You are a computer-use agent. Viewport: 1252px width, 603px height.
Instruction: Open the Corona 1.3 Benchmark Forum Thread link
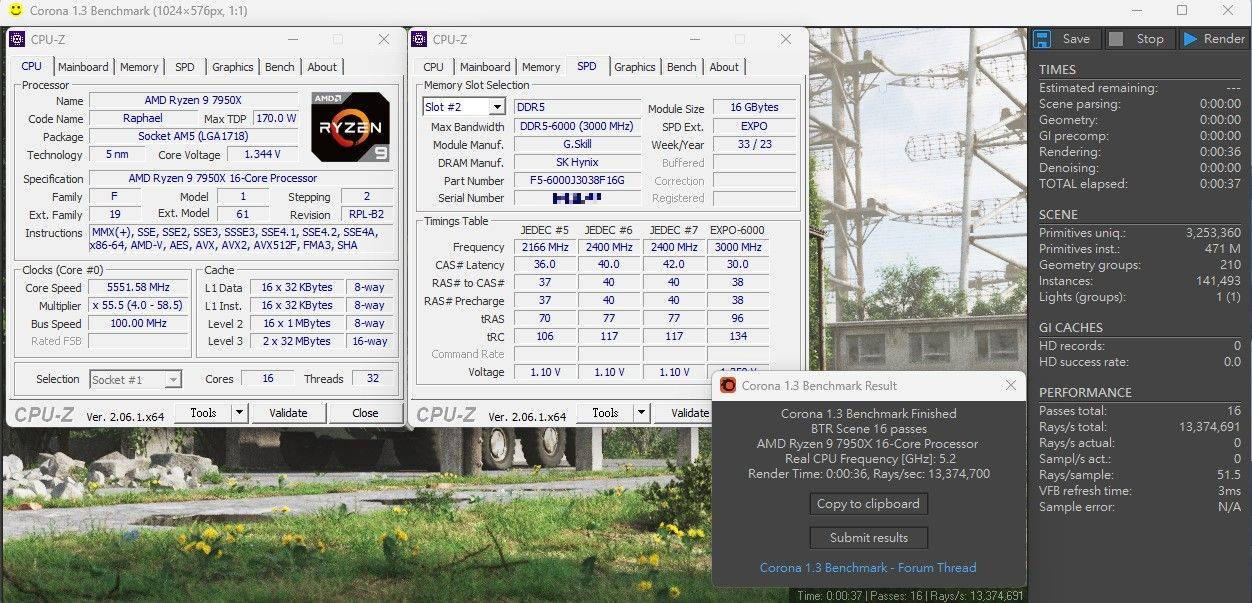click(x=868, y=567)
